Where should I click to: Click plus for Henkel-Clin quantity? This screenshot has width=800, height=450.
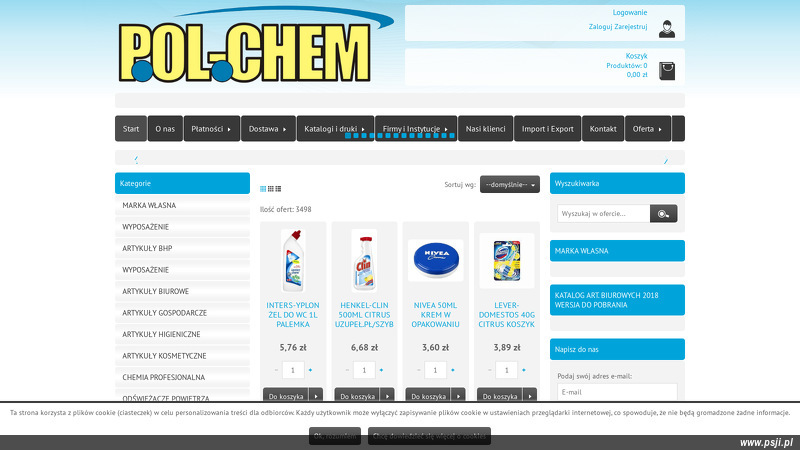(x=381, y=370)
